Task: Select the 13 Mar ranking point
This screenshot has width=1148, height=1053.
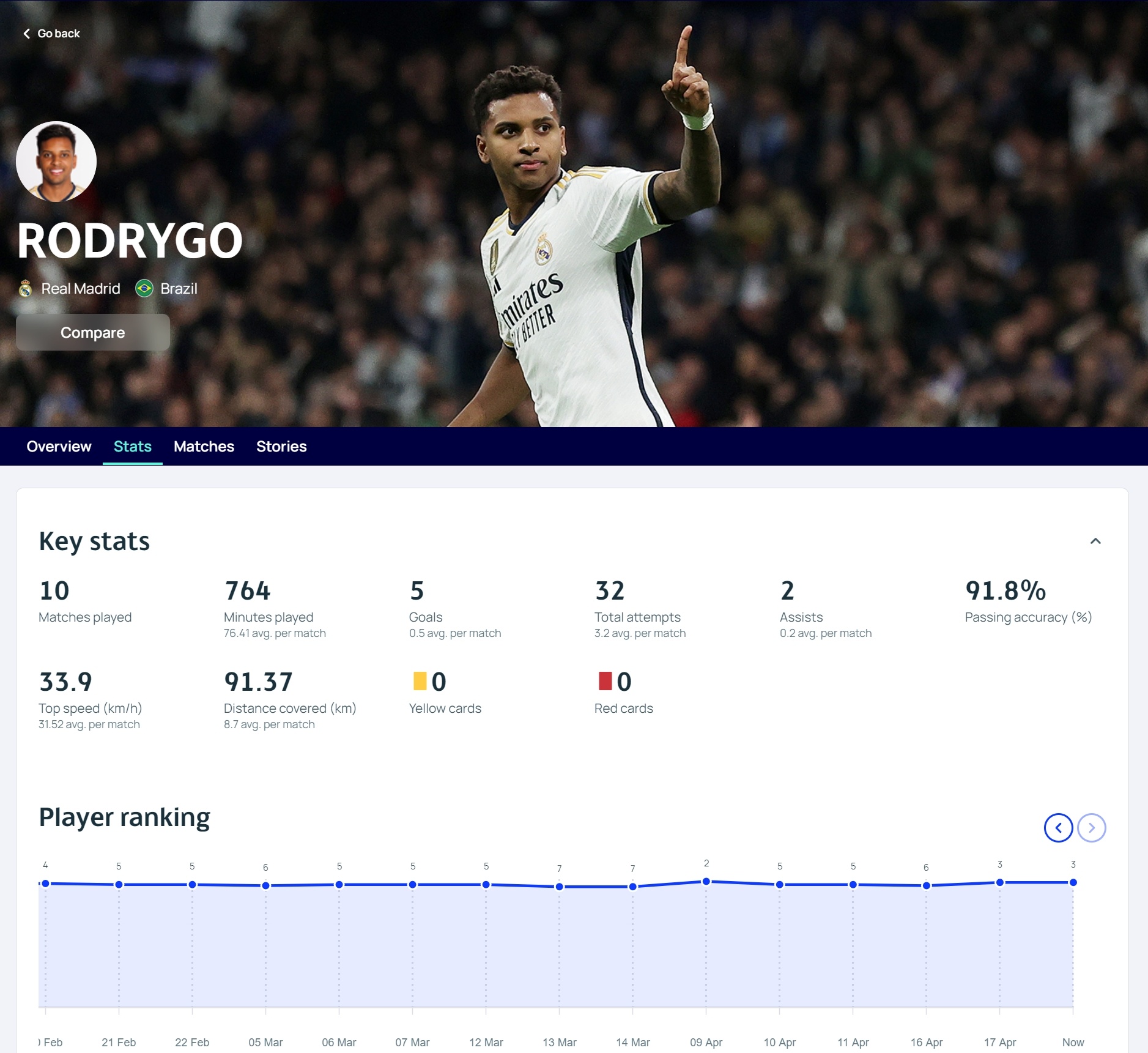Action: (560, 887)
